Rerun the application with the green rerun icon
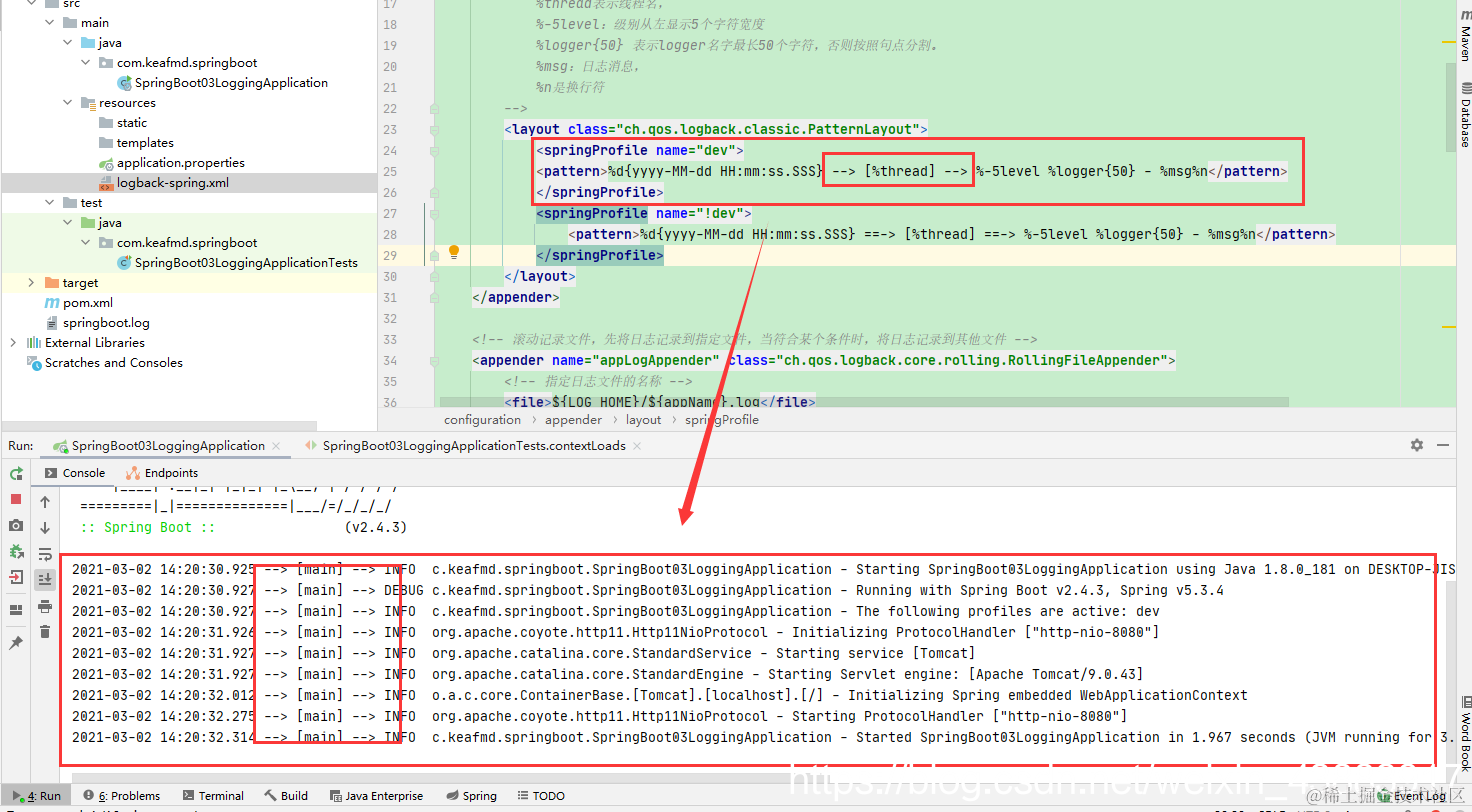The width and height of the screenshot is (1472, 812). [x=16, y=473]
